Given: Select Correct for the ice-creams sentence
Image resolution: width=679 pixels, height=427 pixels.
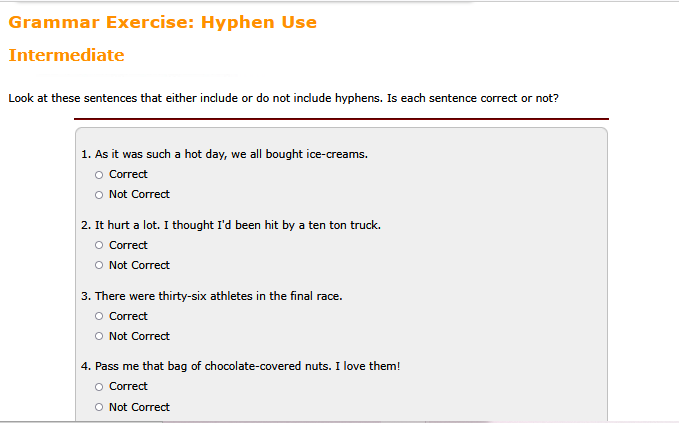Looking at the screenshot, I should pos(99,175).
